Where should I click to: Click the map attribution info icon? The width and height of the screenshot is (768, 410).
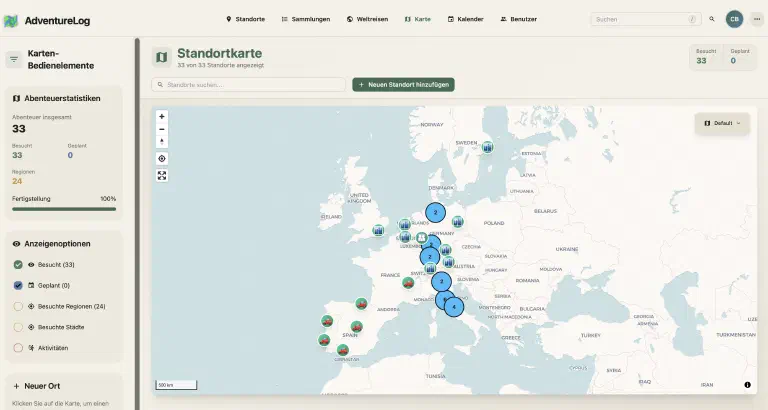click(x=747, y=385)
